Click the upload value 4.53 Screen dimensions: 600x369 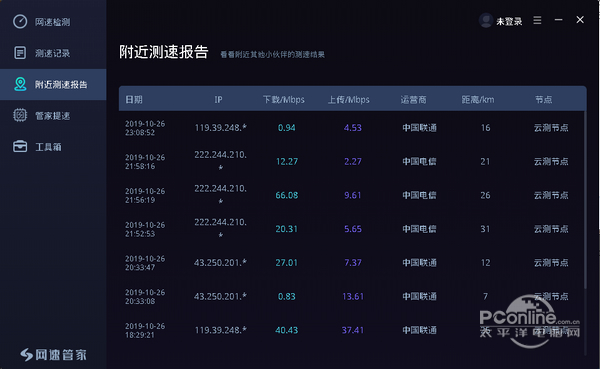[x=352, y=128]
